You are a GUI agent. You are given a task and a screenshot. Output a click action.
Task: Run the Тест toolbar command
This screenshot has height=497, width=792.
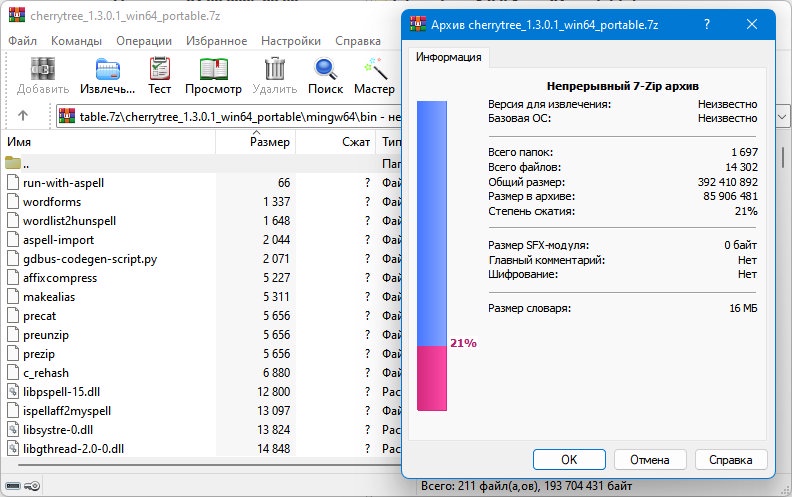point(160,69)
